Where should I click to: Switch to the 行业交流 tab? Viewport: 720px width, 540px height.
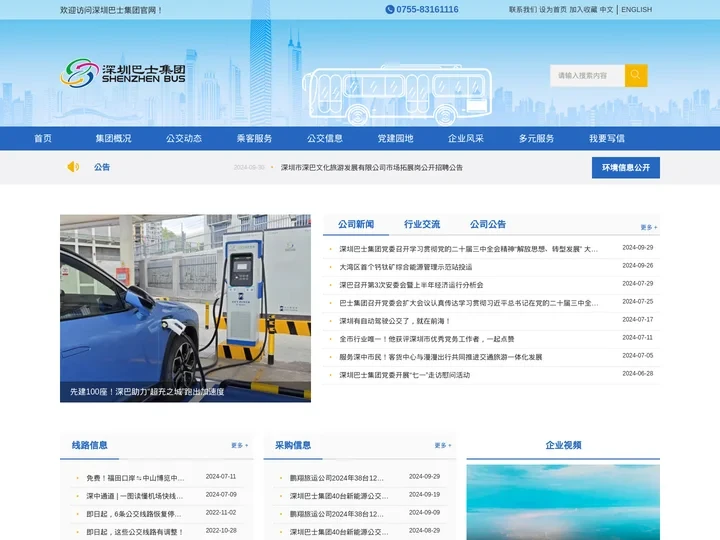pyautogui.click(x=422, y=224)
